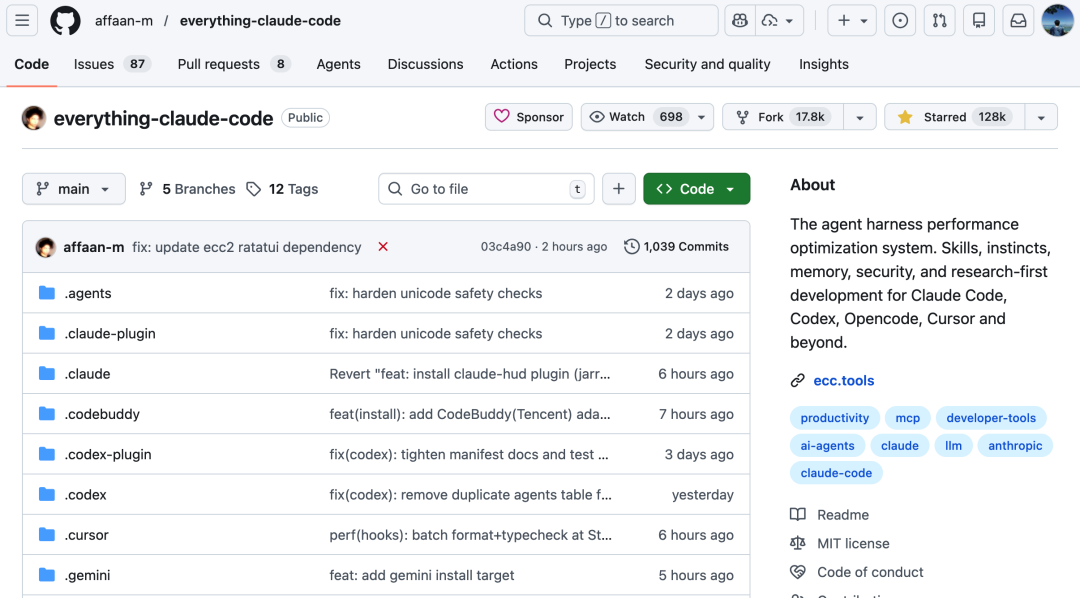Screen dimensions: 1080x598
Task: Open the global navigation hamburger menu
Action: (21, 20)
